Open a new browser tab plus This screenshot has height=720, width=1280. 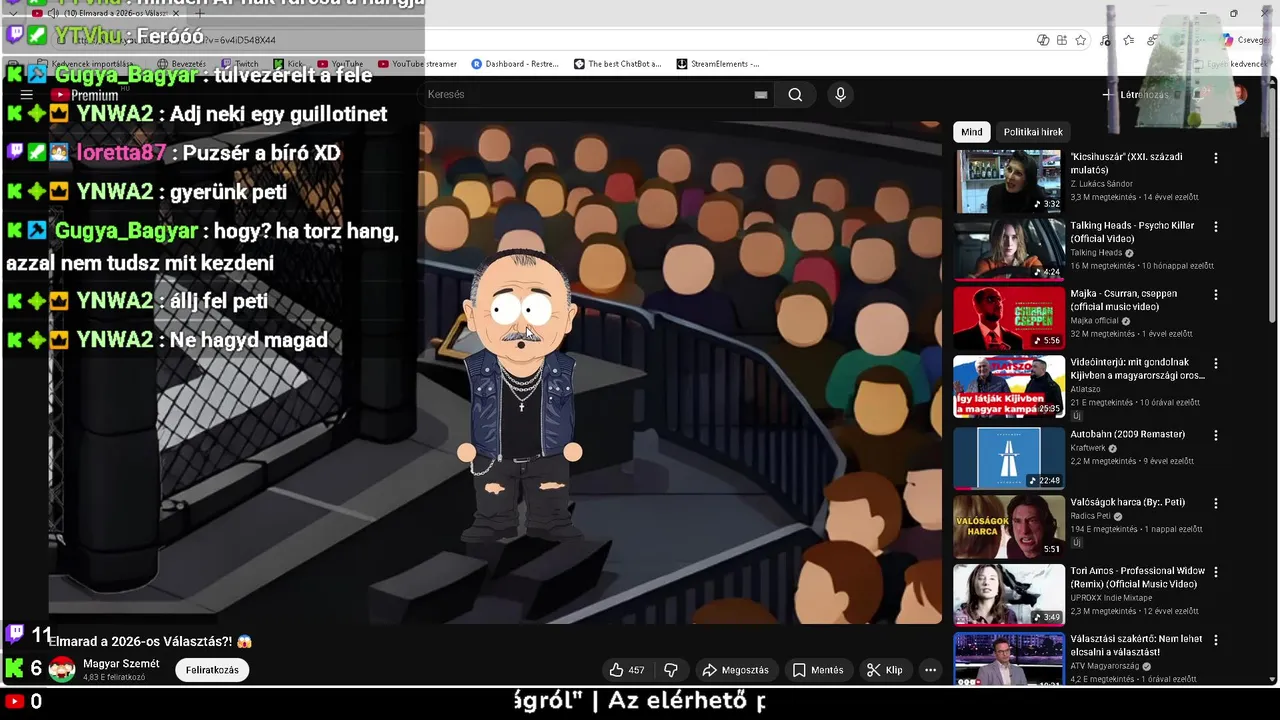tap(200, 14)
